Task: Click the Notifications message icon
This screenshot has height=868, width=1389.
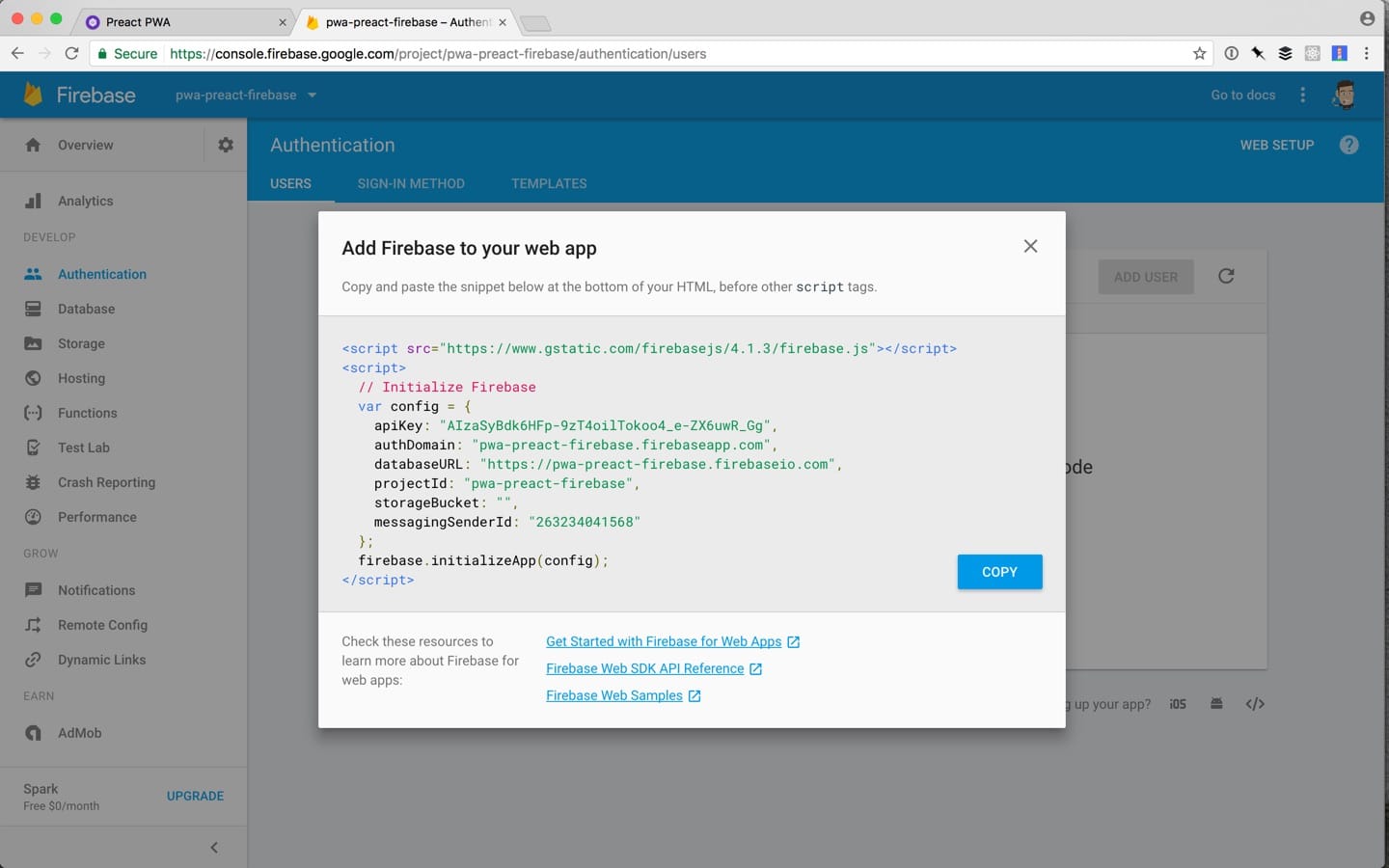Action: tap(33, 590)
